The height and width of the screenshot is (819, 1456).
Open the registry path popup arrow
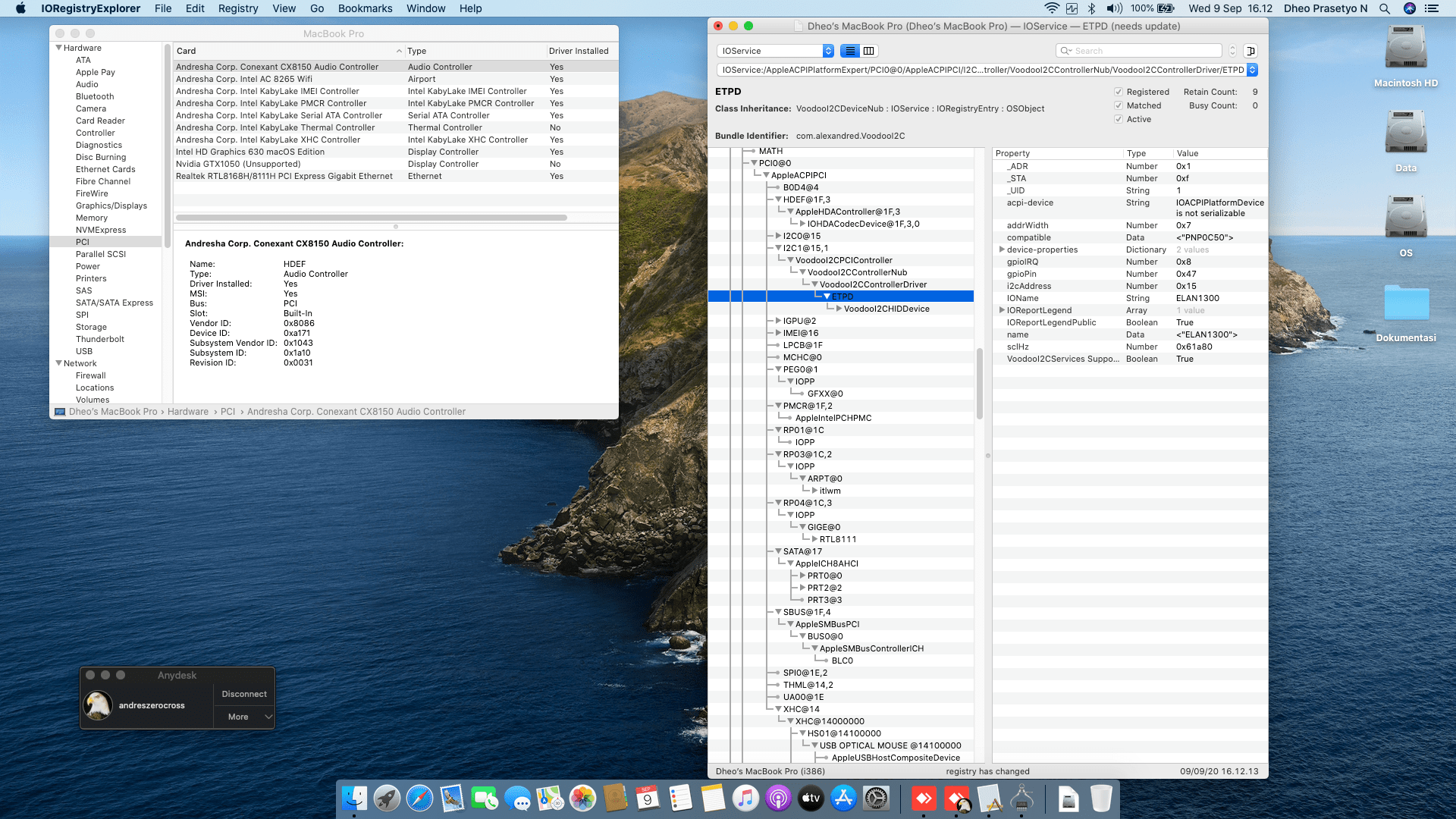(x=1252, y=70)
